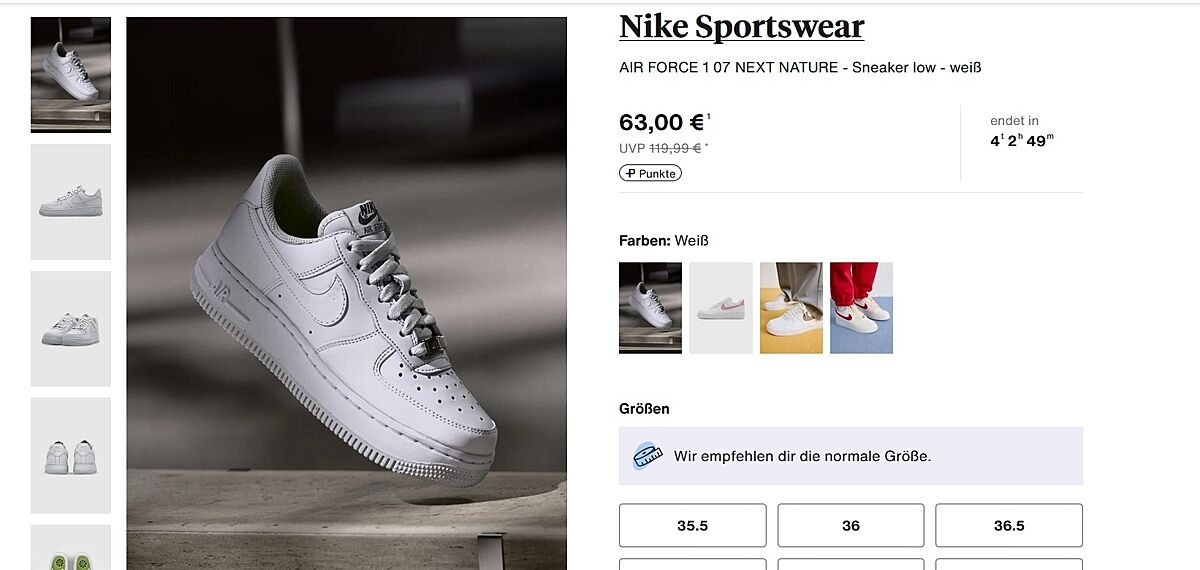Pick the color variant shown with beige trousers
The height and width of the screenshot is (570, 1200).
(x=791, y=308)
